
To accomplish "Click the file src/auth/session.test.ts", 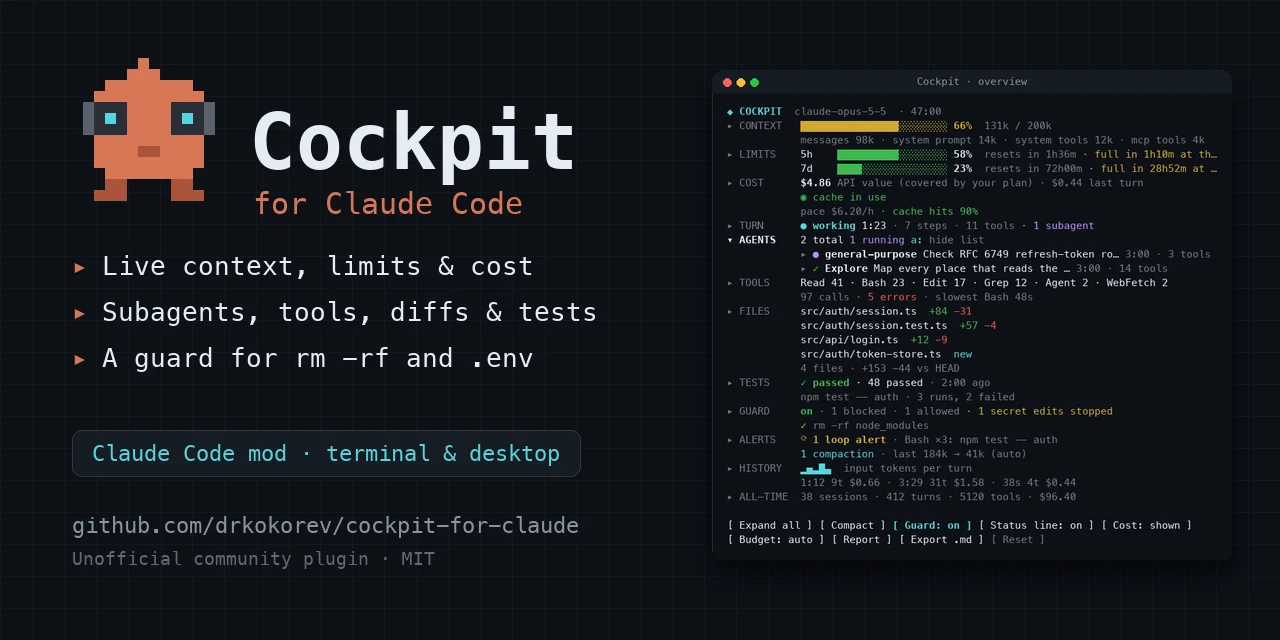I will click(x=874, y=325).
